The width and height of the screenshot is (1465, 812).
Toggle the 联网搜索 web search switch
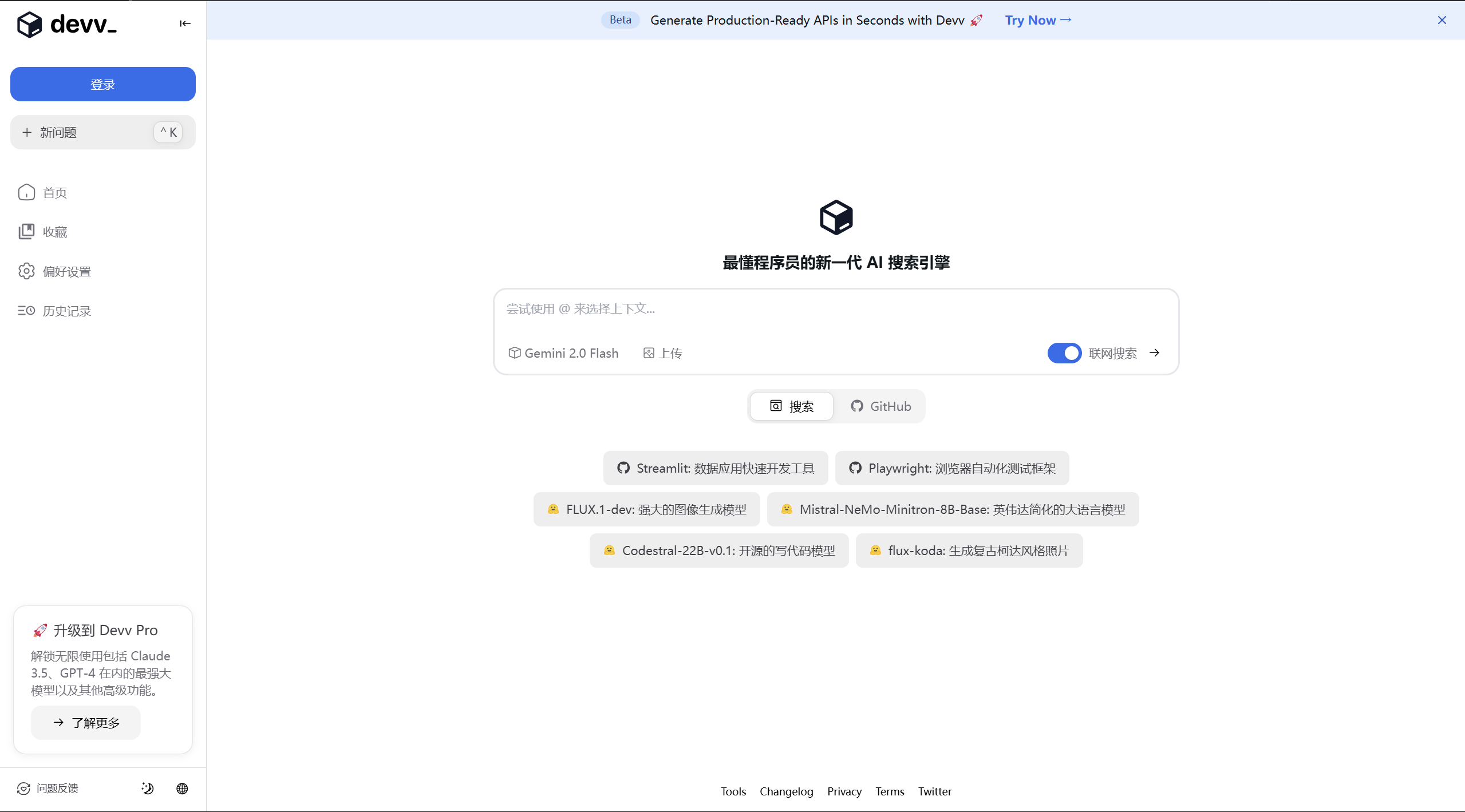(x=1064, y=353)
